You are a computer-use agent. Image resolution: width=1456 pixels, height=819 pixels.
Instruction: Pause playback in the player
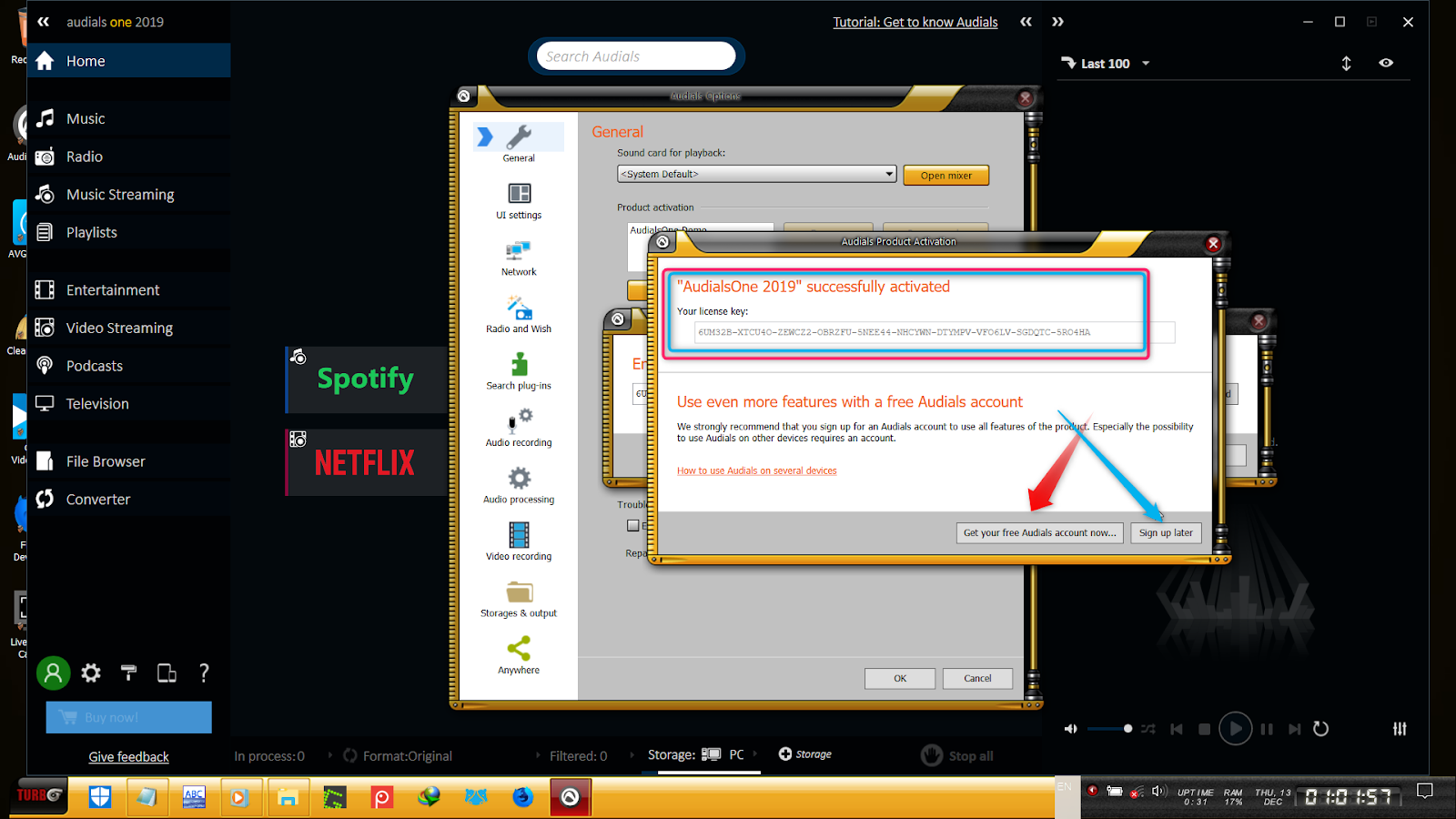(x=1267, y=729)
